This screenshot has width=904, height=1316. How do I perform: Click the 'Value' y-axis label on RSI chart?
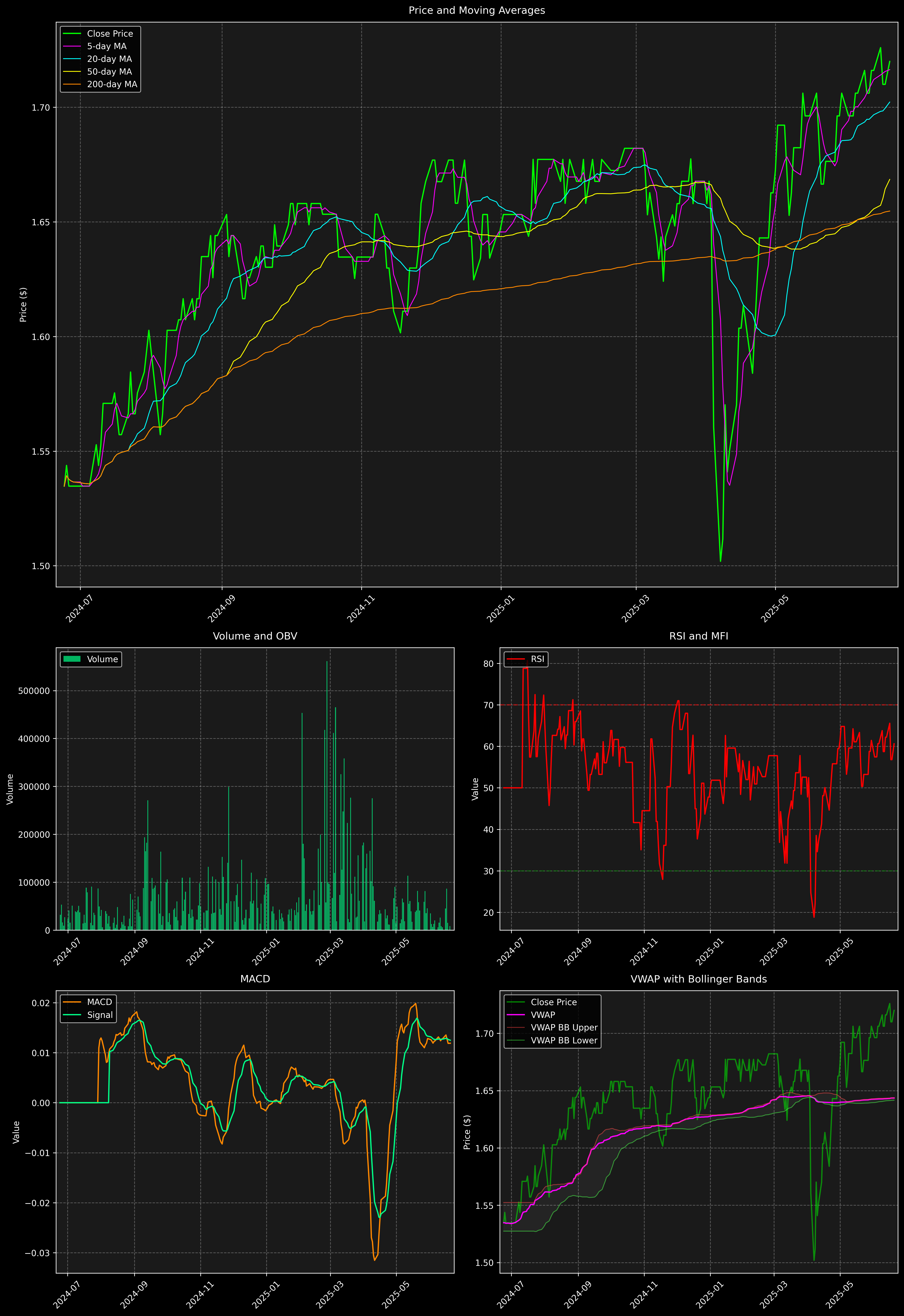click(x=475, y=789)
